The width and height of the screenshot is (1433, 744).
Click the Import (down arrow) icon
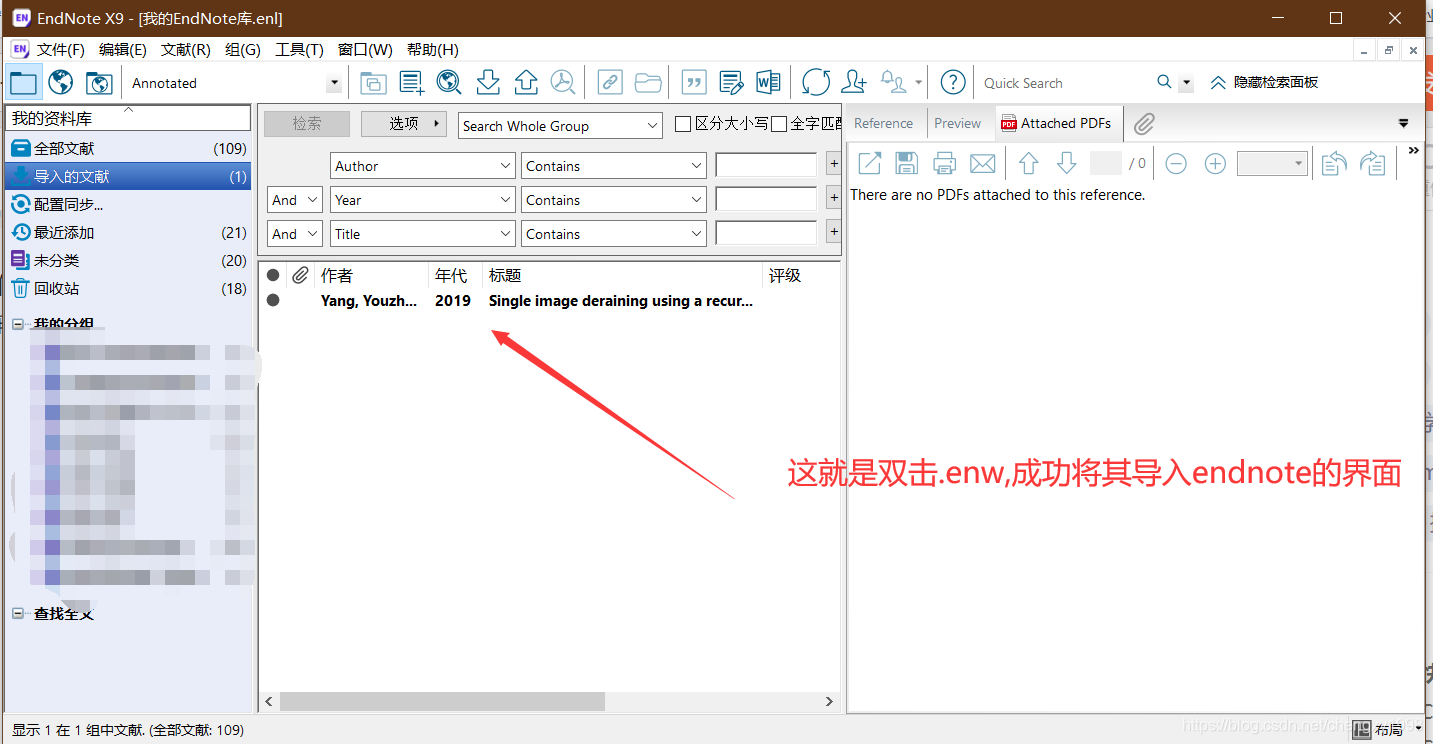pyautogui.click(x=488, y=82)
